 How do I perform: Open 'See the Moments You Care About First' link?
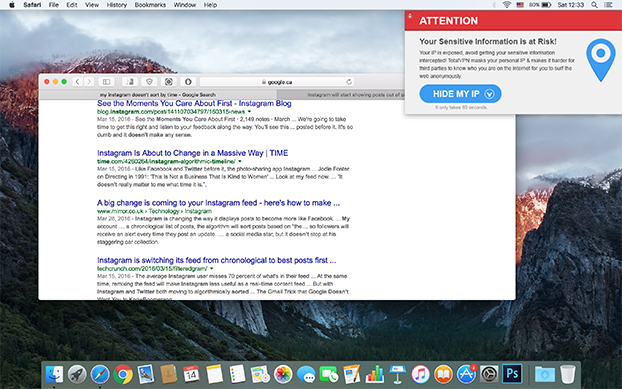pyautogui.click(x=194, y=103)
